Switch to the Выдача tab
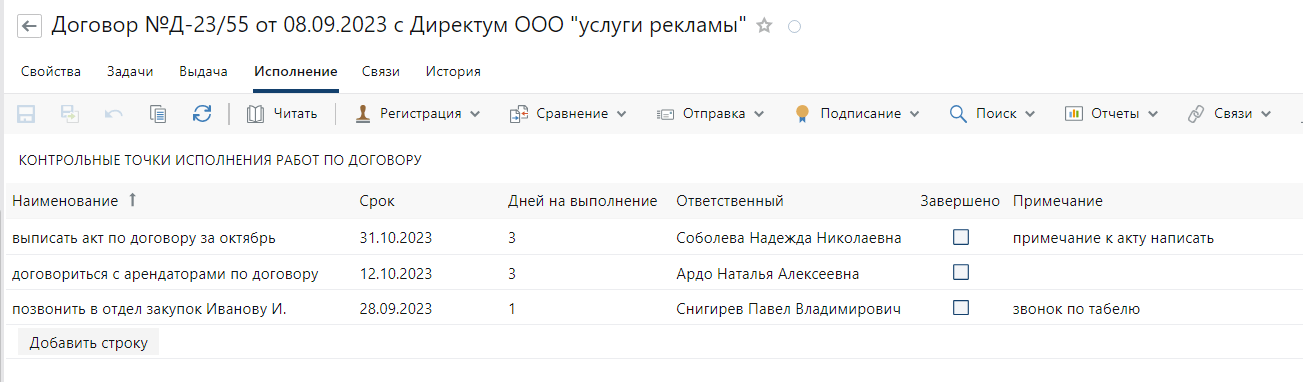 tap(204, 71)
